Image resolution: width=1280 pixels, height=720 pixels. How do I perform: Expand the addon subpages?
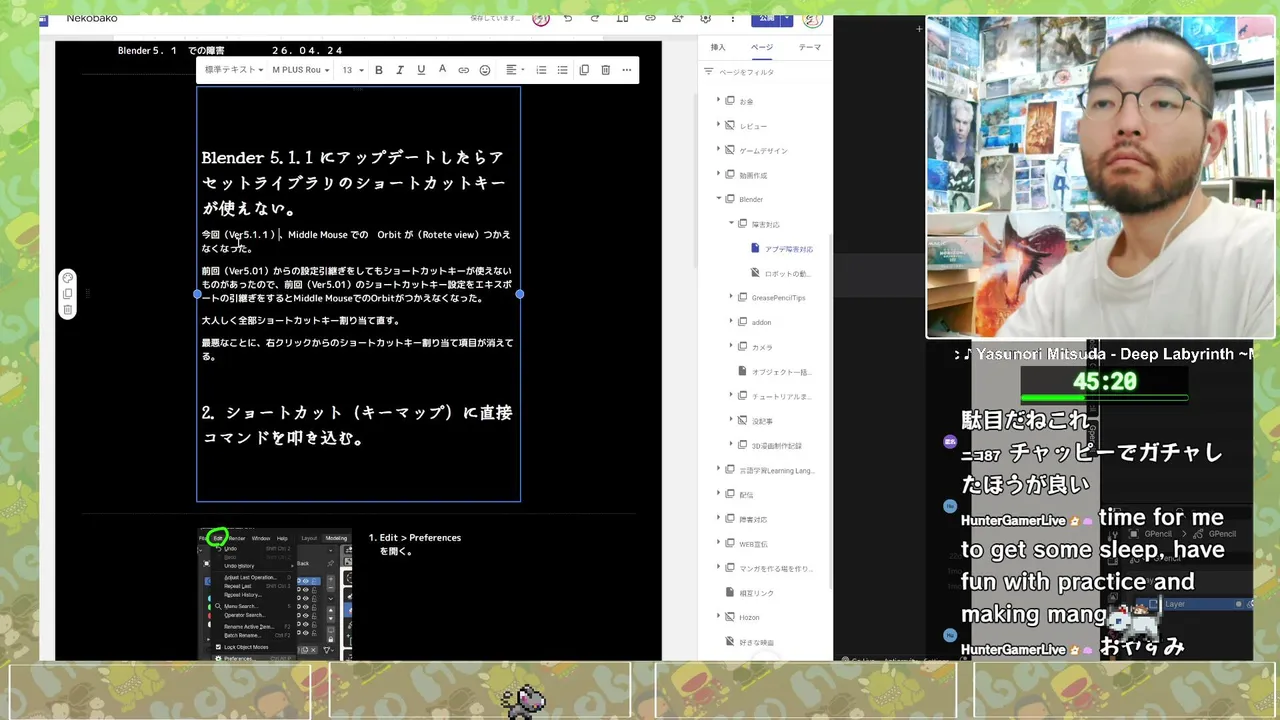click(731, 322)
